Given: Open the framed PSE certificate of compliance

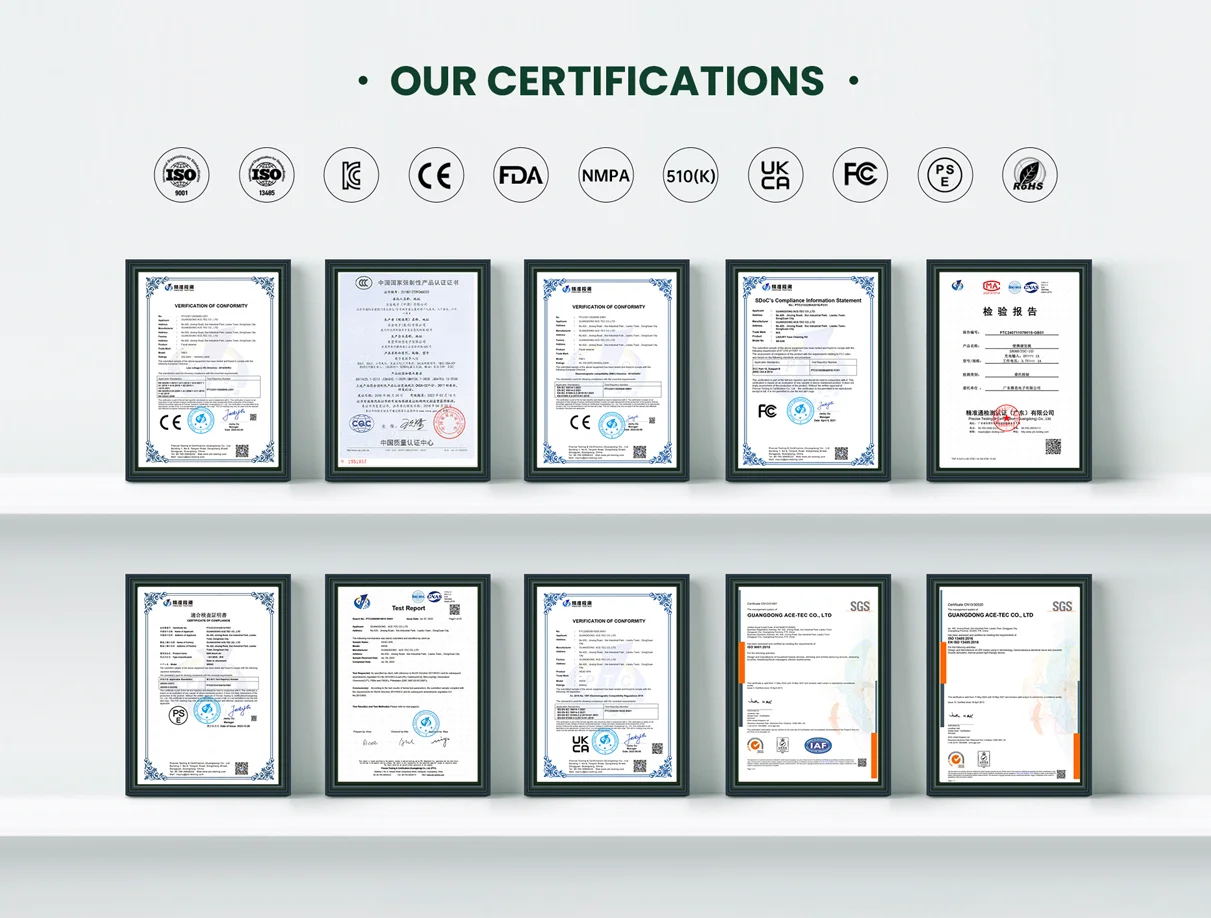Looking at the screenshot, I should pyautogui.click(x=208, y=685).
